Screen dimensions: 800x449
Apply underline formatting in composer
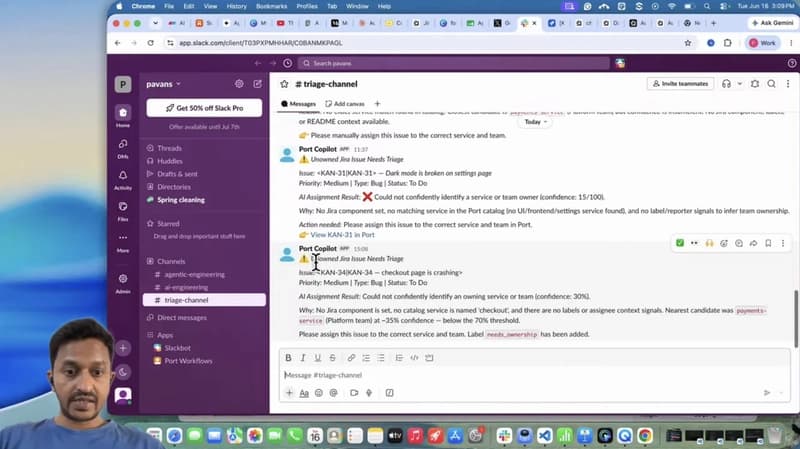(317, 358)
